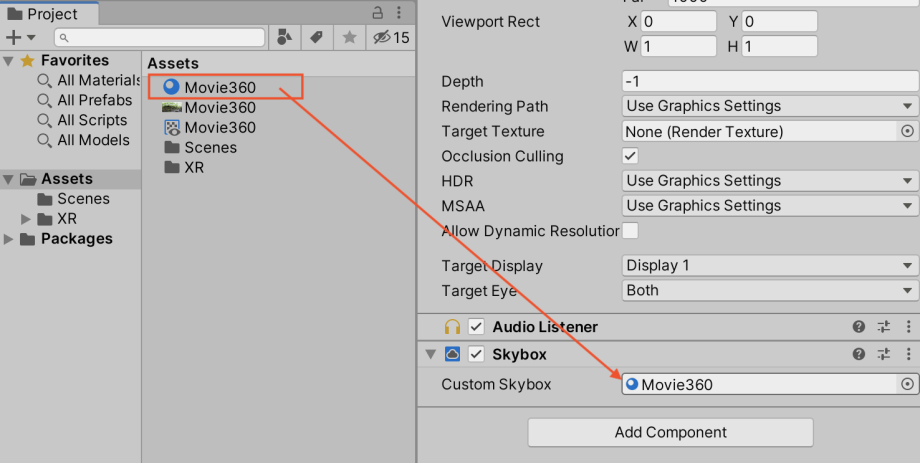Click the Add Component button
920x463 pixels.
coord(670,433)
